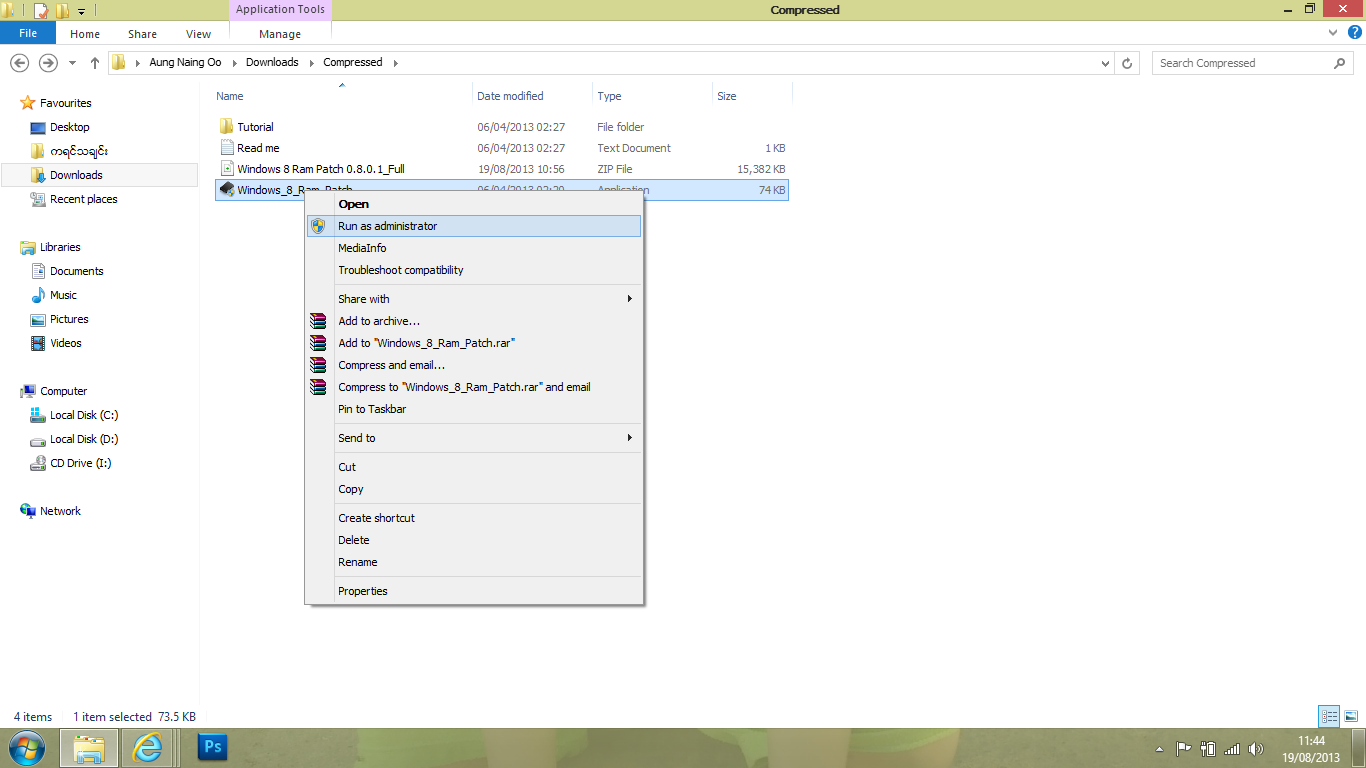
Task: Click WinRAR icon beside Compress to rar and email
Action: (318, 387)
